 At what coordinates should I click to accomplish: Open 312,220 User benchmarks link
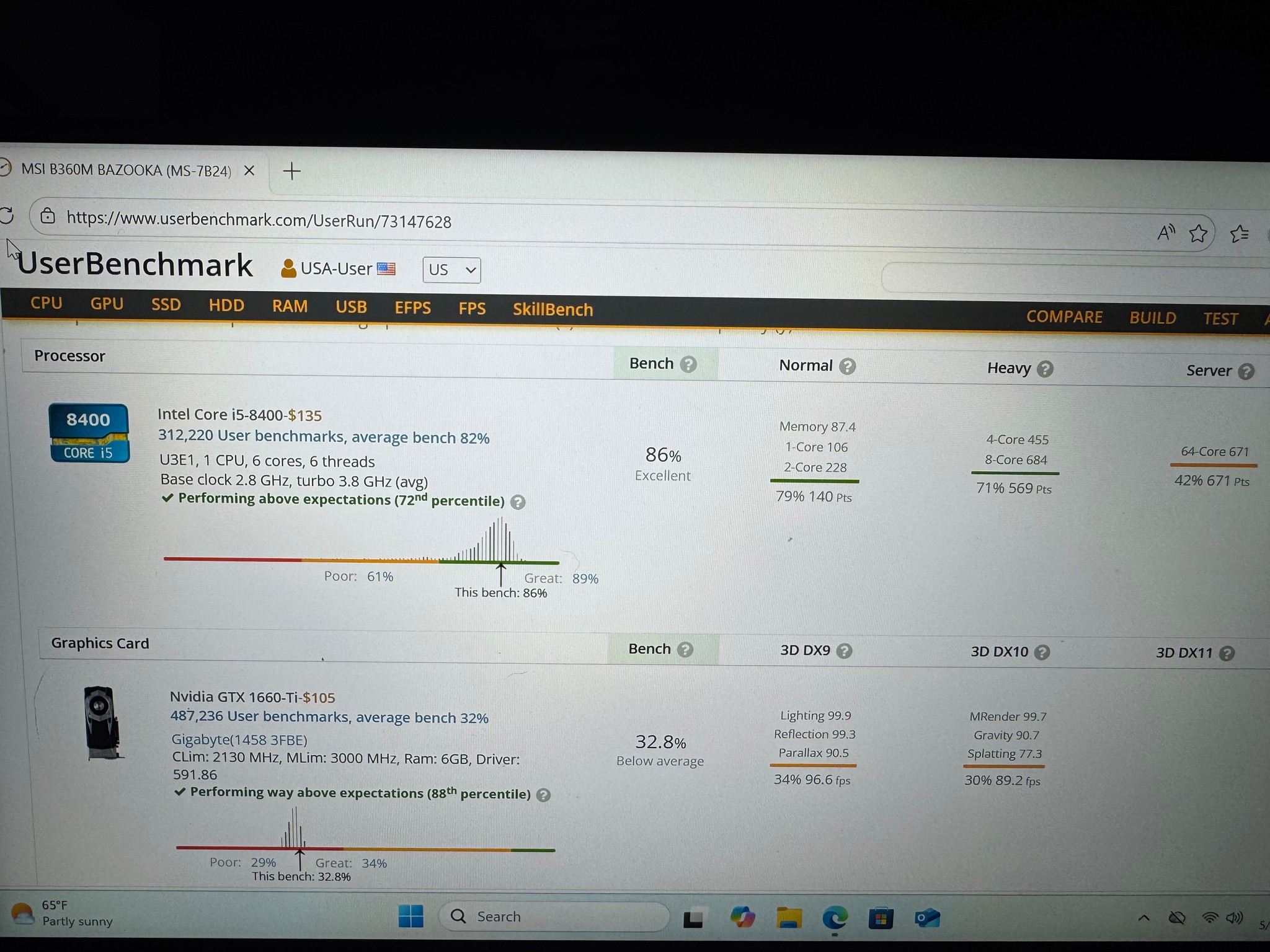coord(324,437)
